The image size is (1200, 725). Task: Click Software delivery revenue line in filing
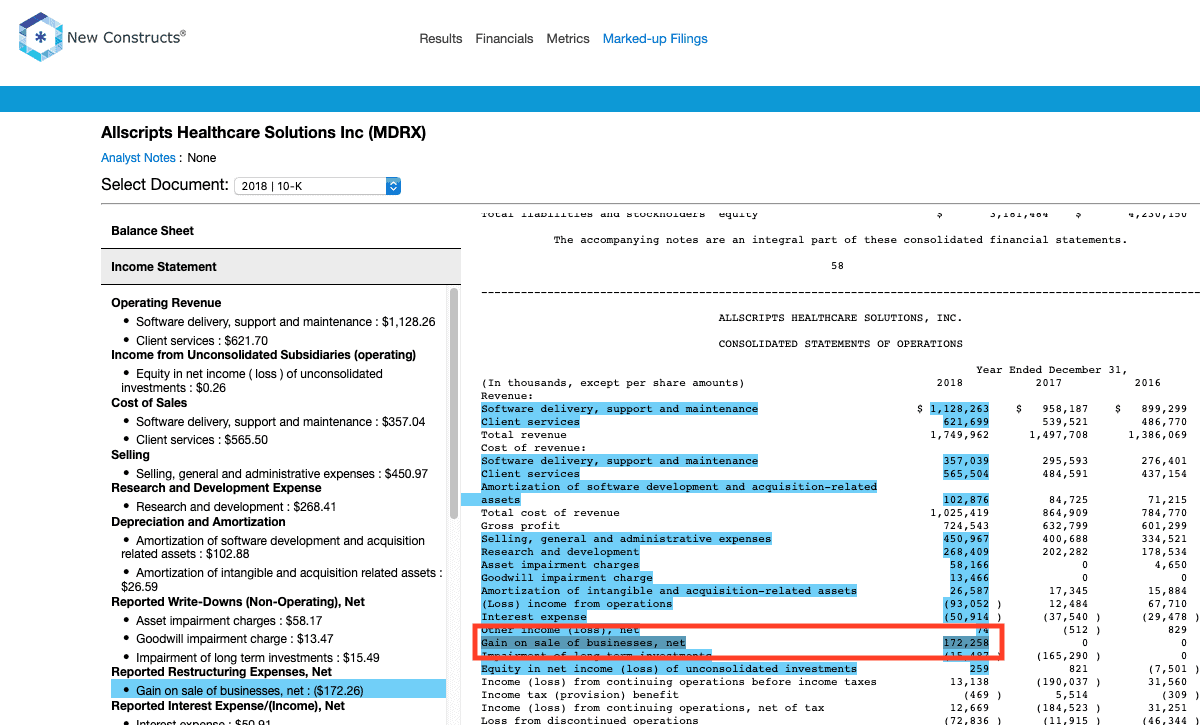pyautogui.click(x=619, y=409)
